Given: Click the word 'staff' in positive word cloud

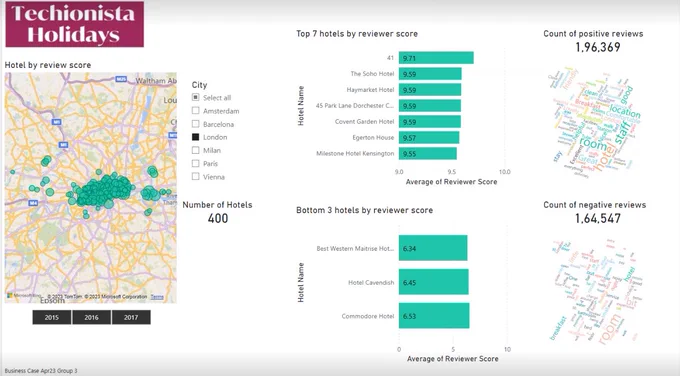Looking at the screenshot, I should coord(622,133).
